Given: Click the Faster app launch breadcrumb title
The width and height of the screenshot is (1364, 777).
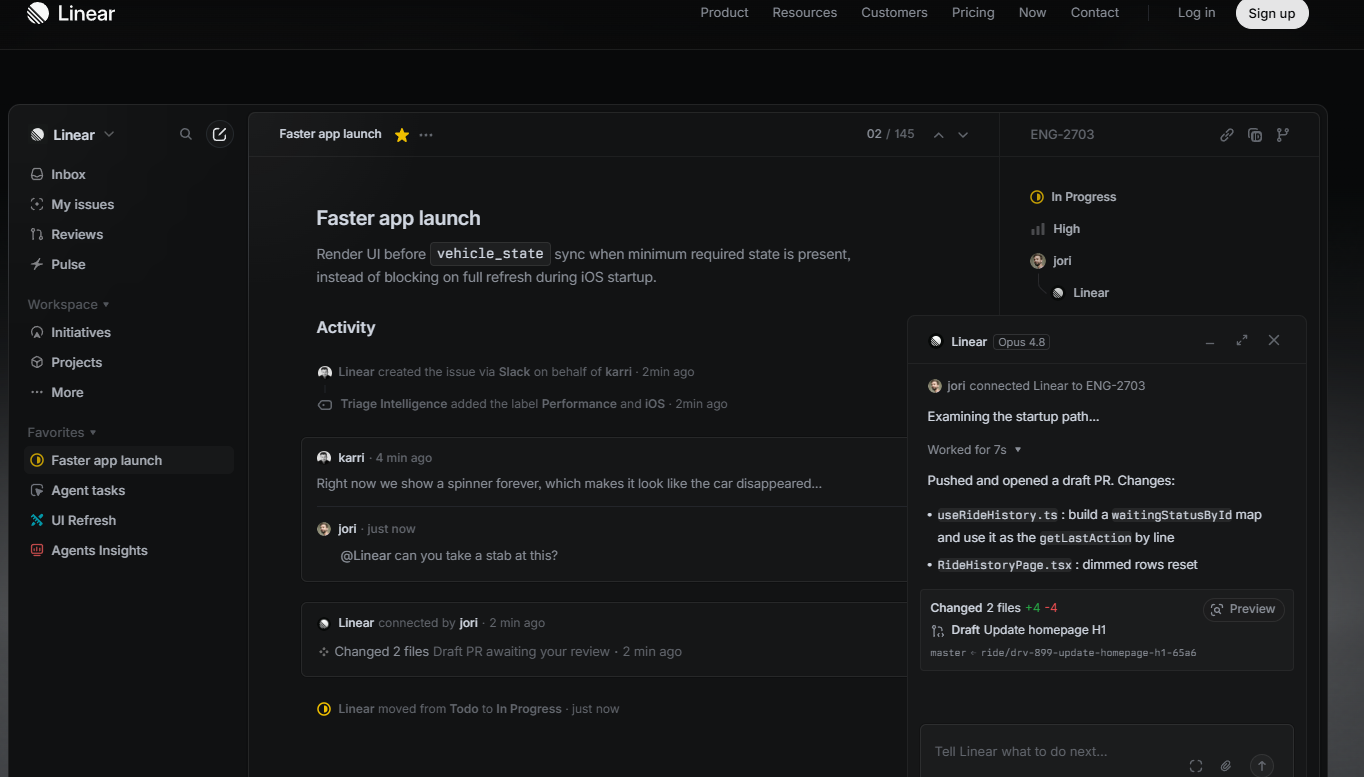Looking at the screenshot, I should [330, 134].
